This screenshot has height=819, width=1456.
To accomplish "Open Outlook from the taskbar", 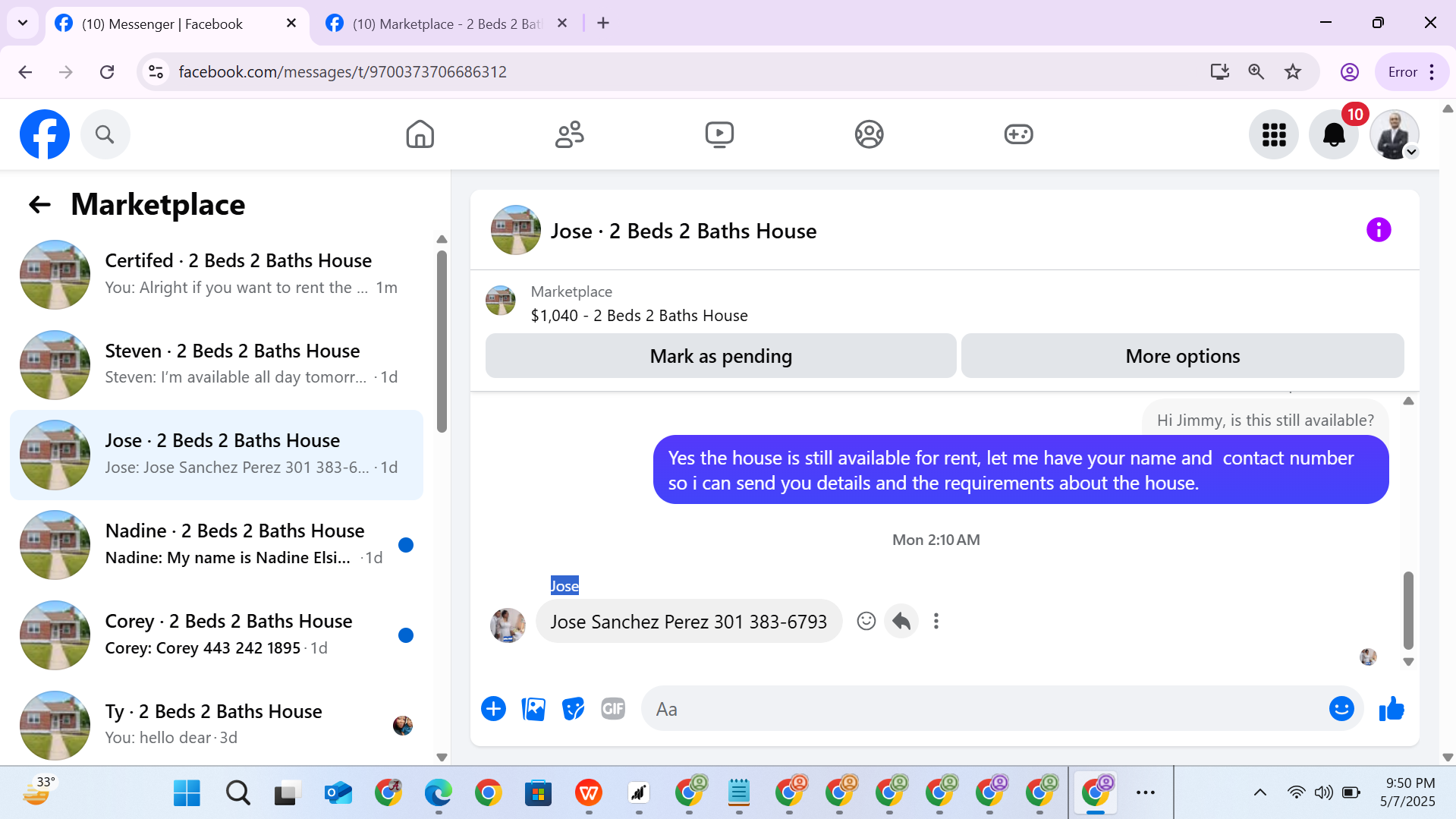I will tap(338, 793).
